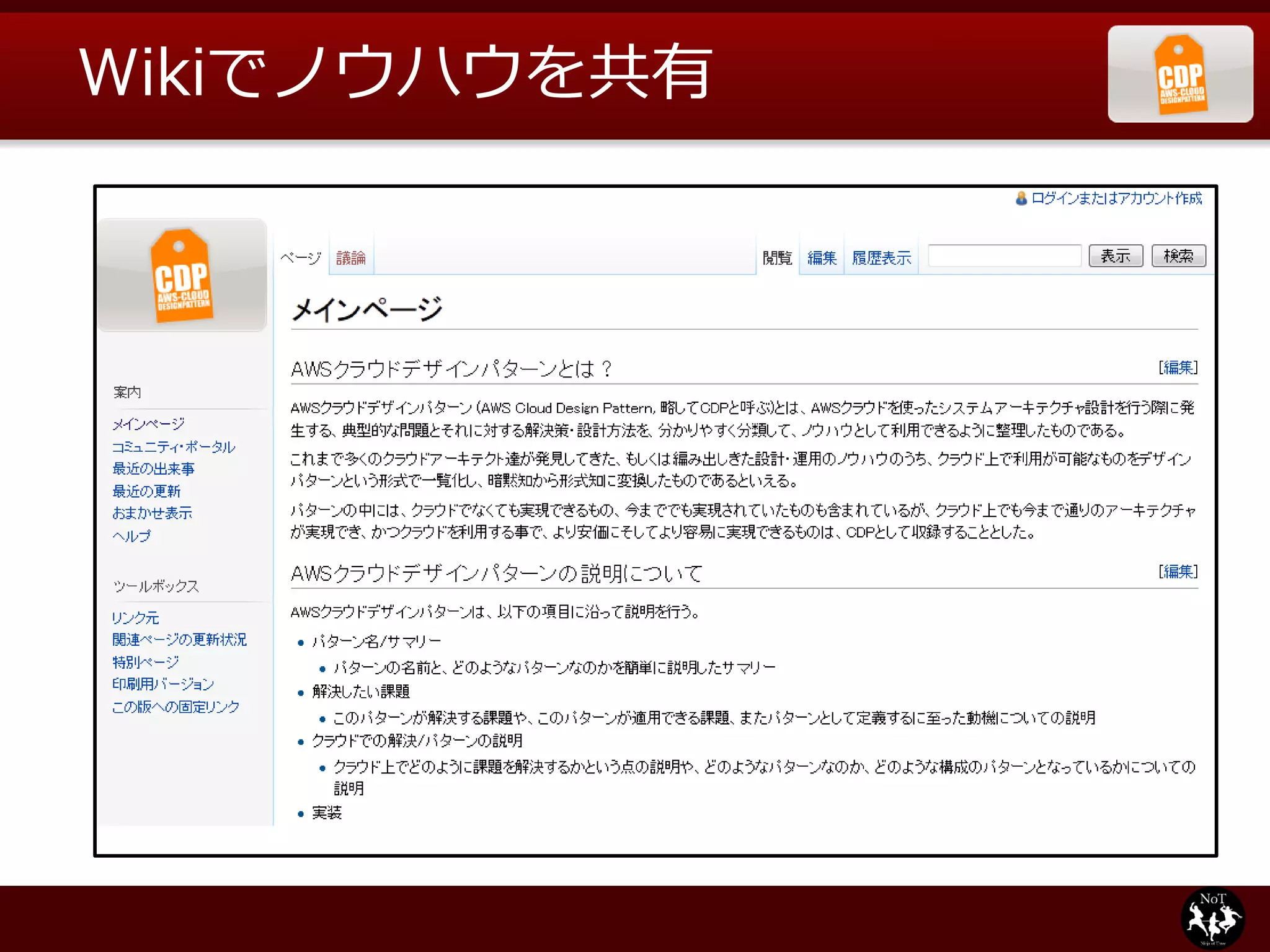Click the ツールボックス sidebar heading
1270x952 pixels.
tap(156, 586)
